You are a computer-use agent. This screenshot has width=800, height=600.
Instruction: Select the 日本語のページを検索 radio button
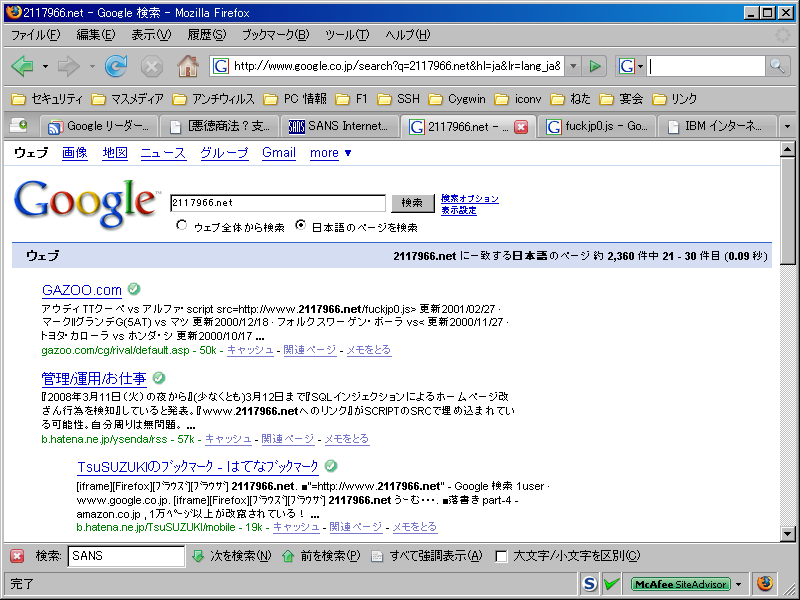pyautogui.click(x=301, y=225)
